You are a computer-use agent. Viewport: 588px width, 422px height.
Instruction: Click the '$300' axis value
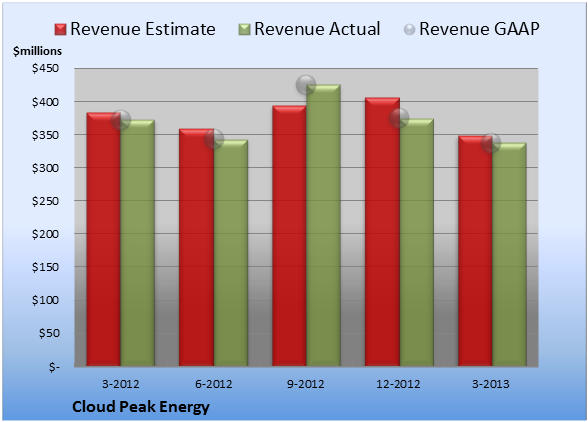click(45, 168)
